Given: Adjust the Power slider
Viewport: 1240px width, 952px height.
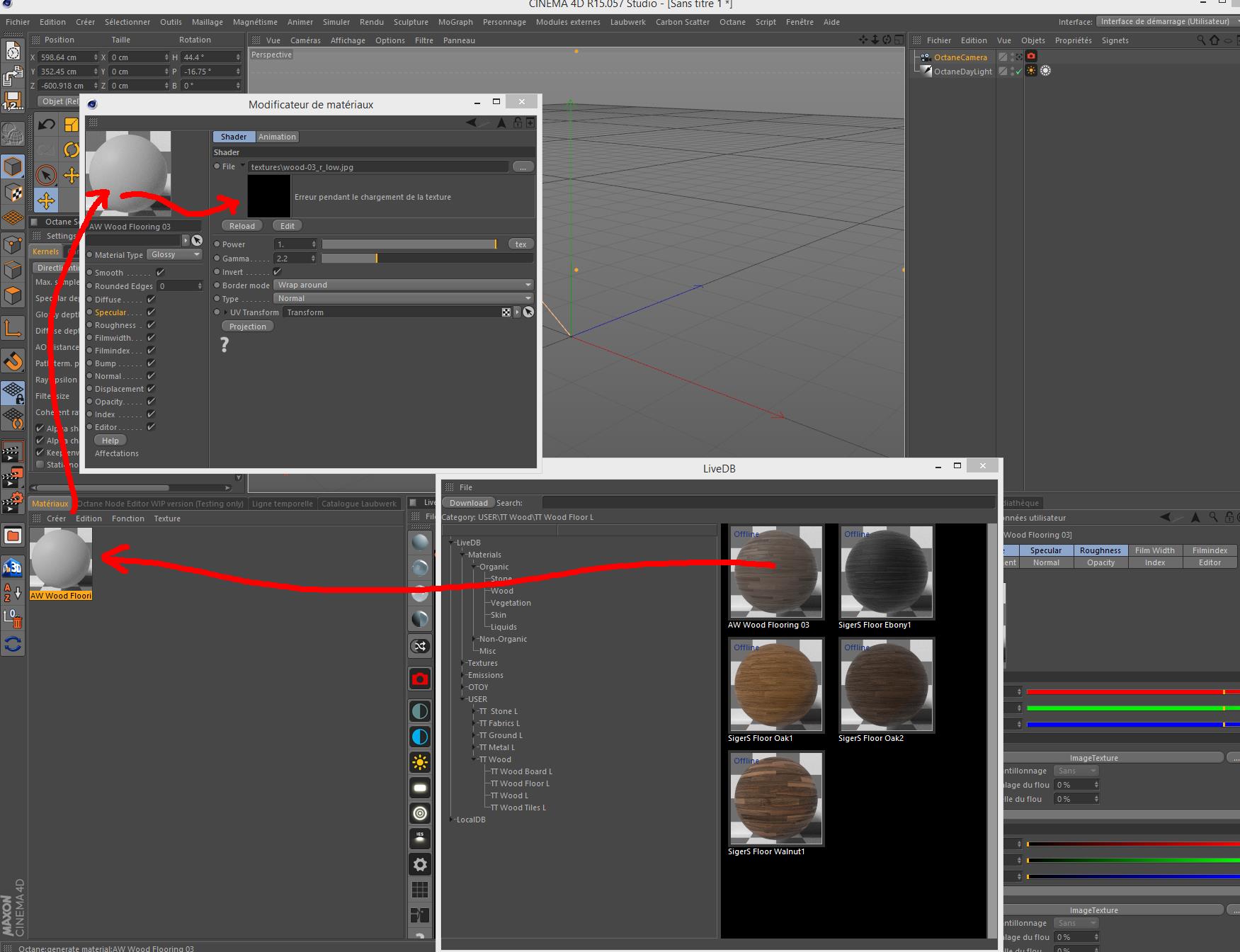Looking at the screenshot, I should (409, 244).
